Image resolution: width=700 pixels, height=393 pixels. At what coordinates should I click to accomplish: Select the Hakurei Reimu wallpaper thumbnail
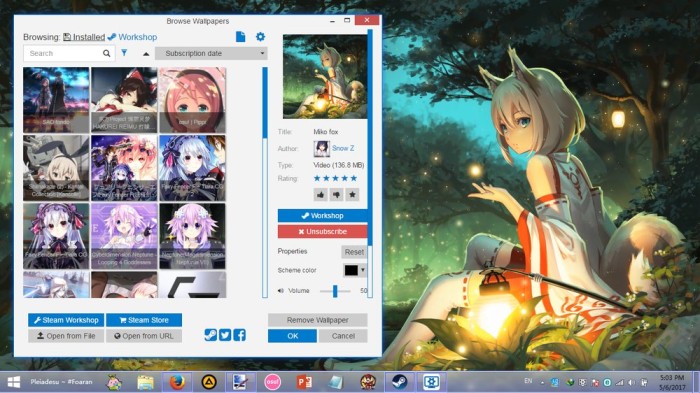[124, 100]
